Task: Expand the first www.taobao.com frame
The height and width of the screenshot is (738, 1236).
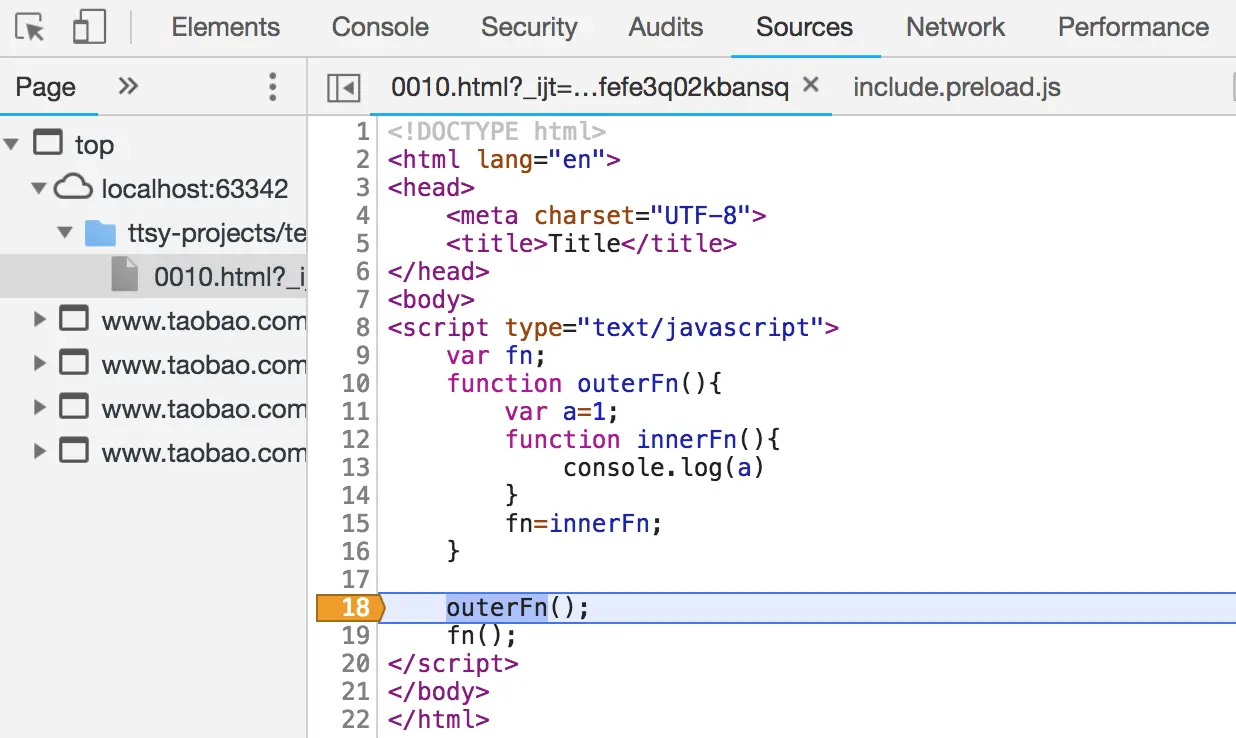Action: (39, 320)
